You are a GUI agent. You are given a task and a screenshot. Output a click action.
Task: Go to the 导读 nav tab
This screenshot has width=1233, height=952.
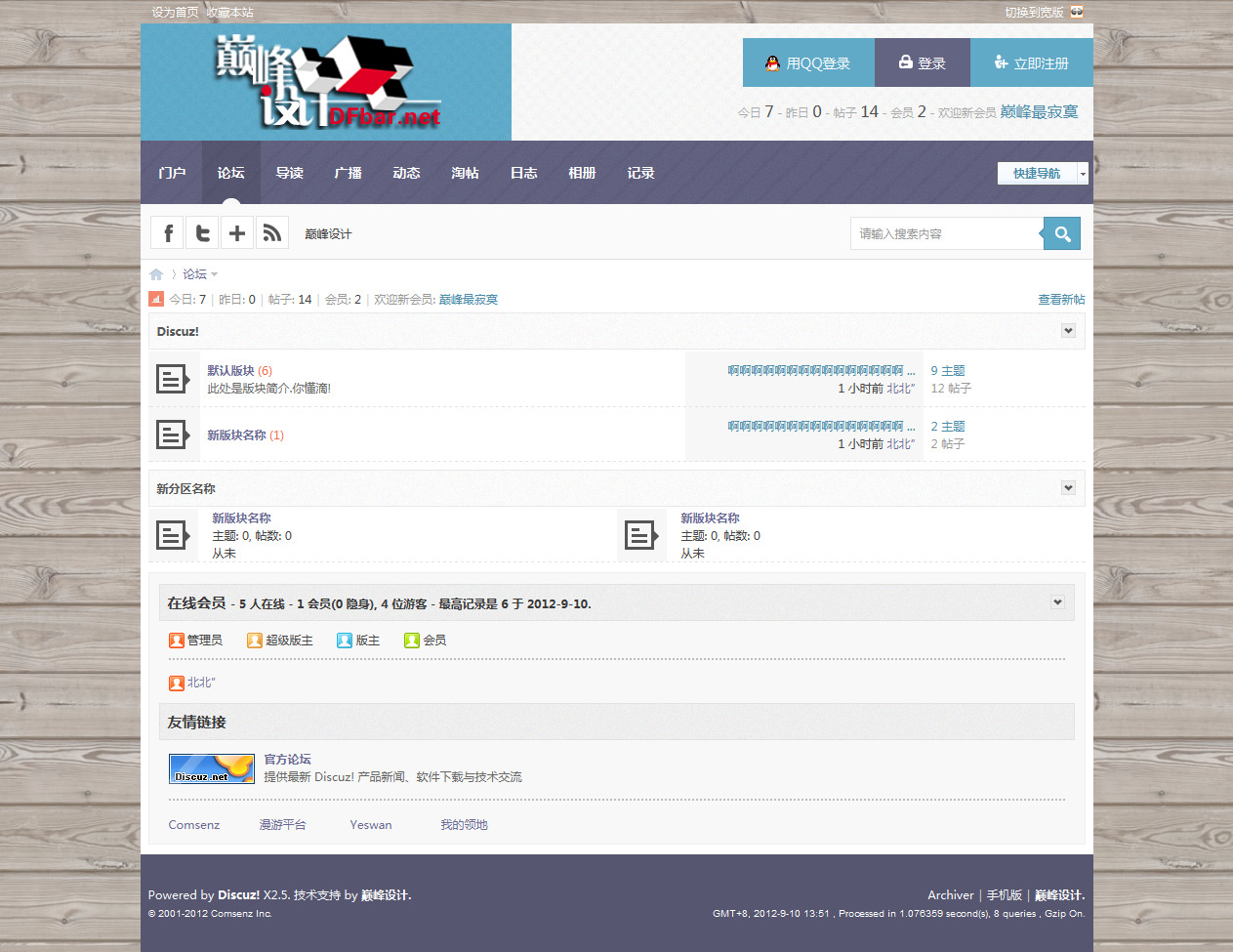coord(290,173)
